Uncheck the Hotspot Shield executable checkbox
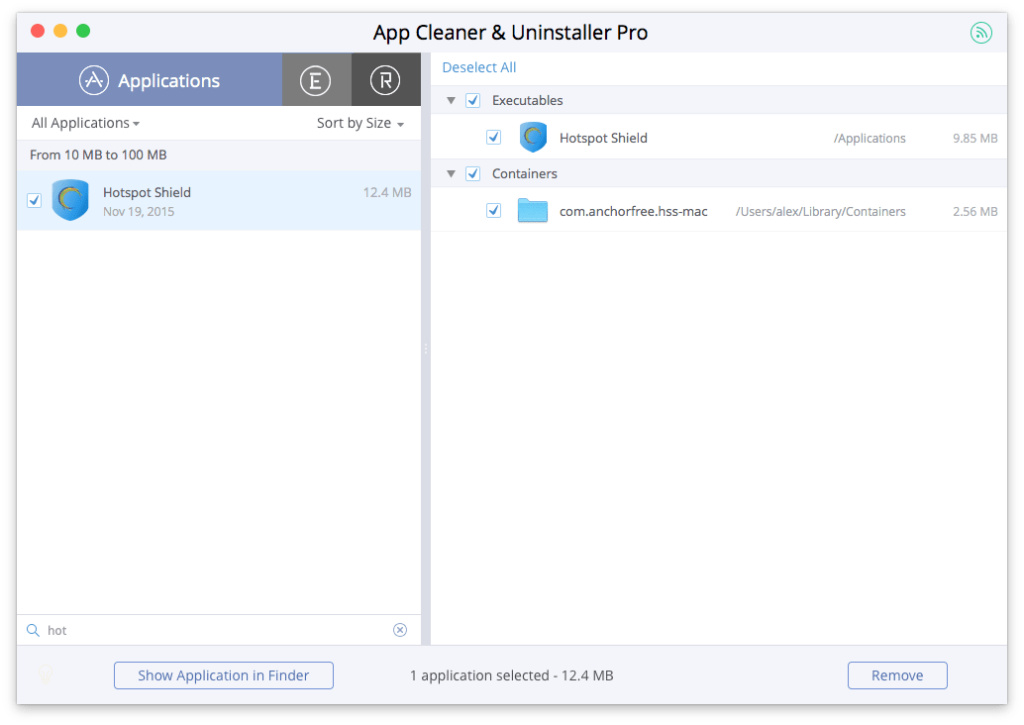The height and width of the screenshot is (725, 1024). (494, 137)
